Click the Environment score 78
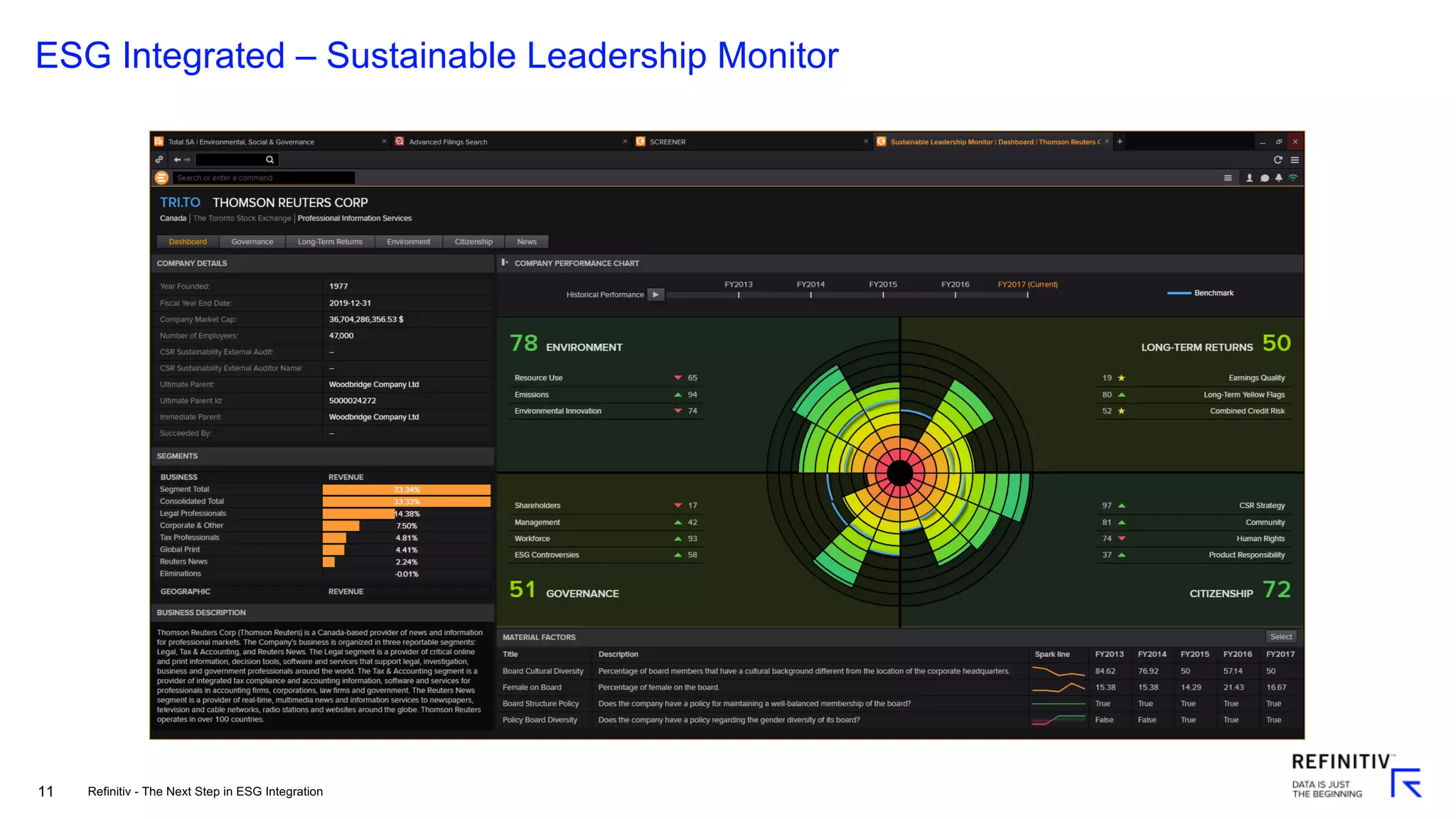The height and width of the screenshot is (819, 1456). [x=524, y=343]
